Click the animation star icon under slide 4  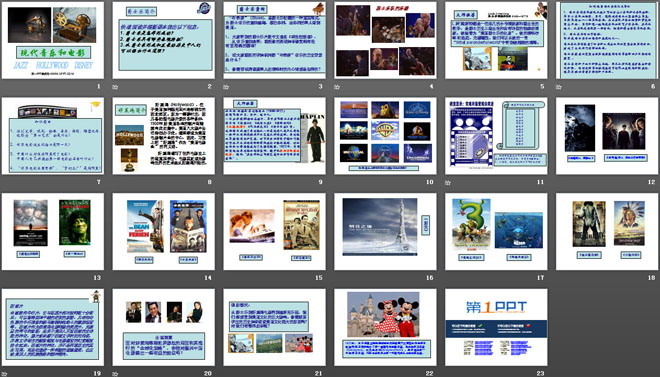[337, 87]
